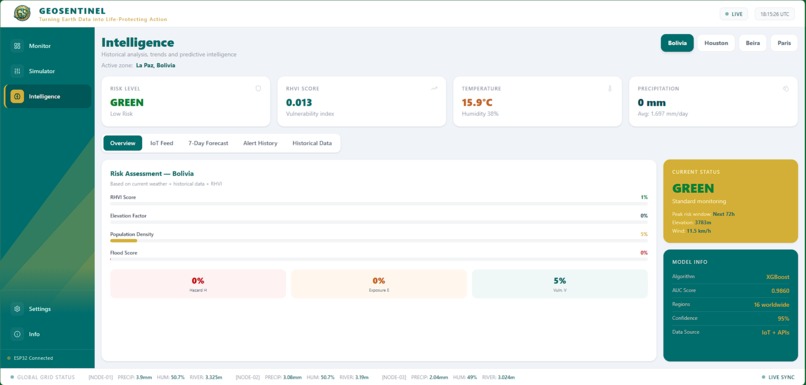Click the Elevation Factor progress bar
The width and height of the screenshot is (806, 385).
379,222
